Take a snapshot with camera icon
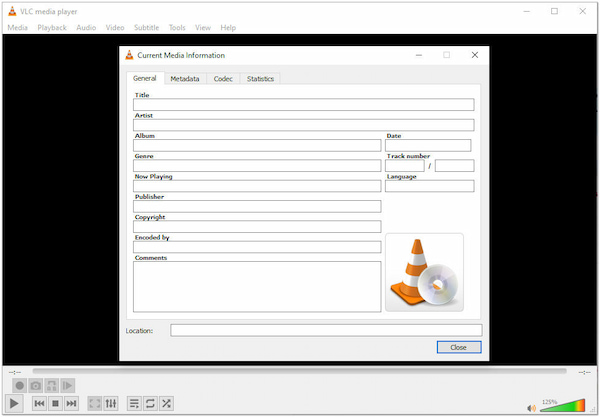This screenshot has width=600, height=417. coord(36,386)
